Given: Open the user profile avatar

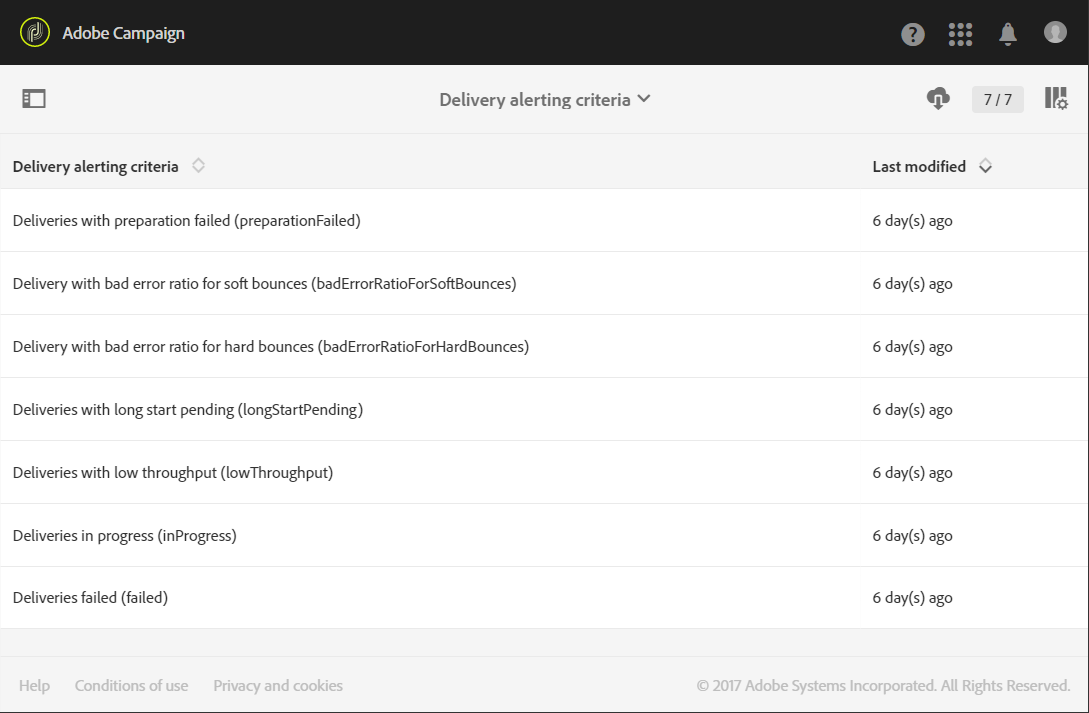Looking at the screenshot, I should [1055, 33].
